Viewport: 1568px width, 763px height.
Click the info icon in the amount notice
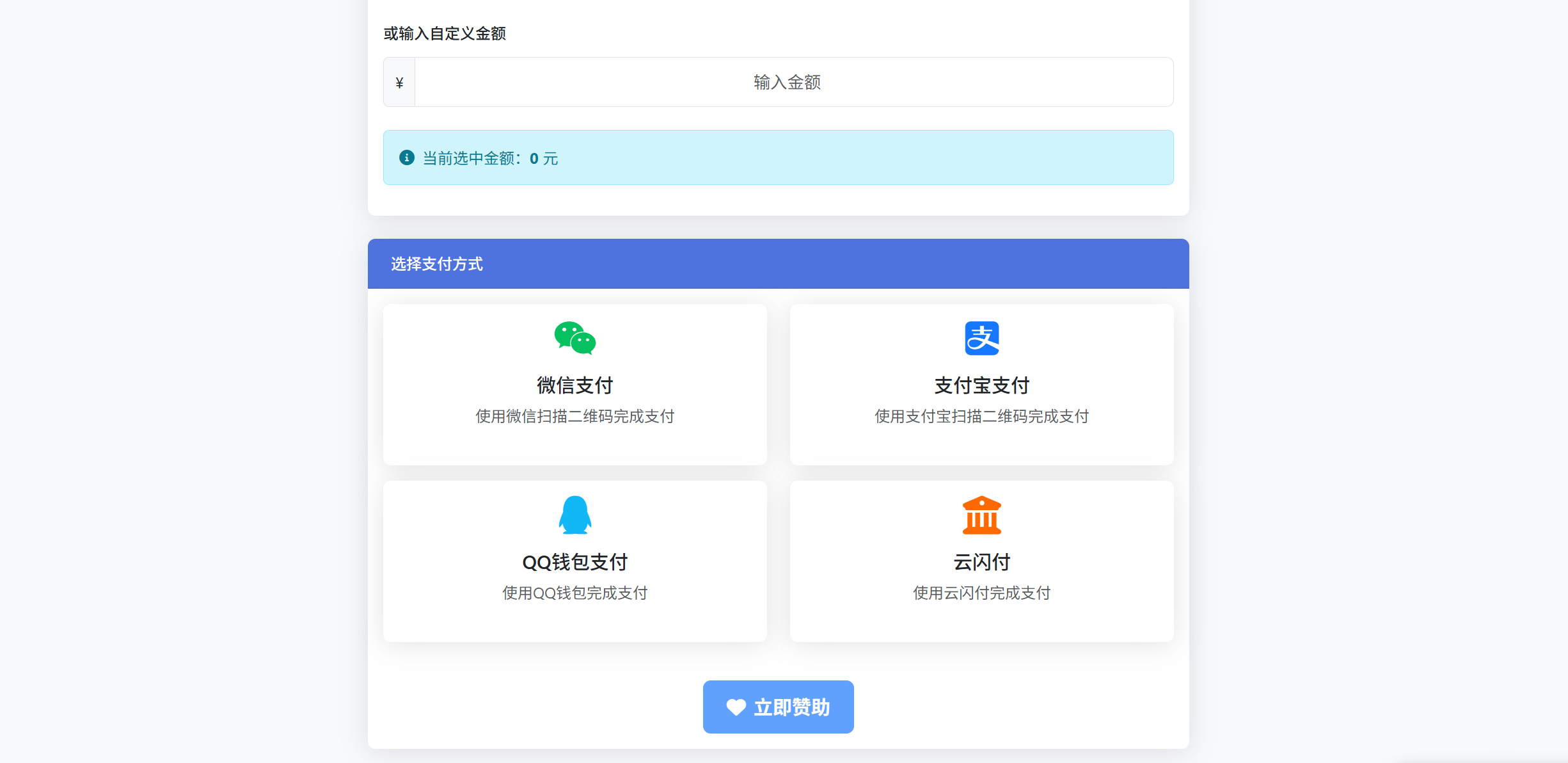(x=407, y=157)
